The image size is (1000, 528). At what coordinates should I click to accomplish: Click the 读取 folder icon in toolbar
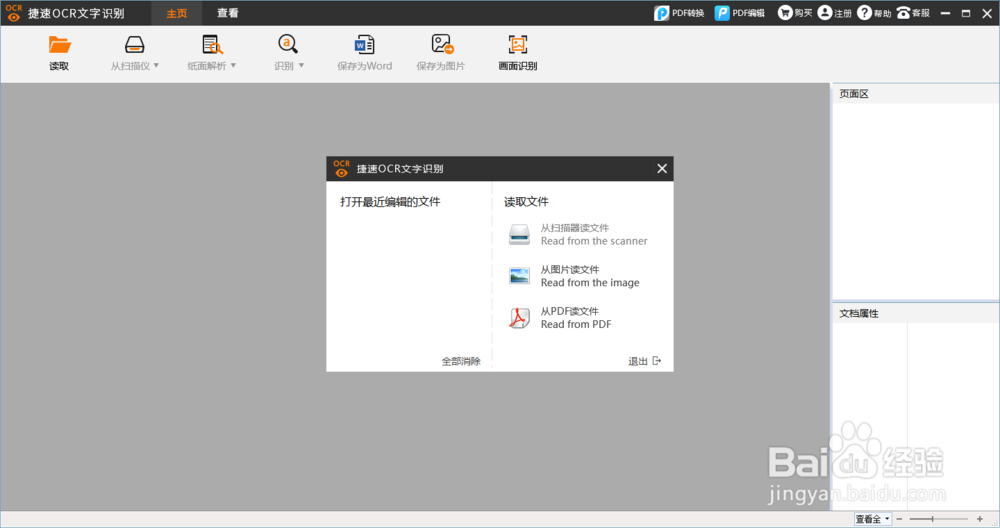coord(59,45)
